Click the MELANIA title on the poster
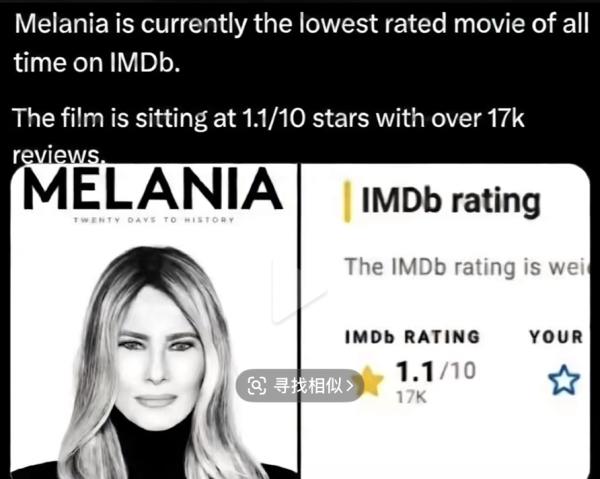The width and height of the screenshot is (600, 479). pyautogui.click(x=150, y=187)
